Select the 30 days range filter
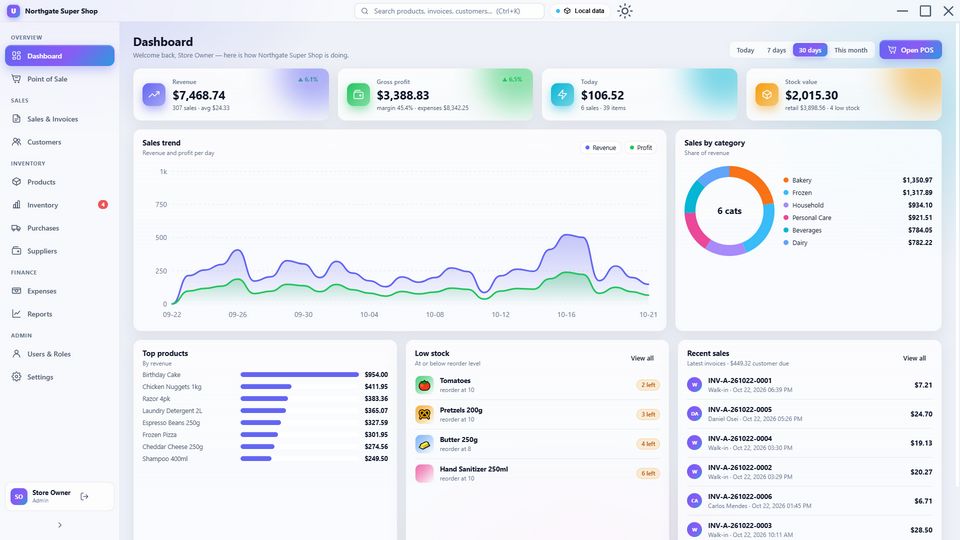This screenshot has width=960, height=540. pyautogui.click(x=810, y=50)
